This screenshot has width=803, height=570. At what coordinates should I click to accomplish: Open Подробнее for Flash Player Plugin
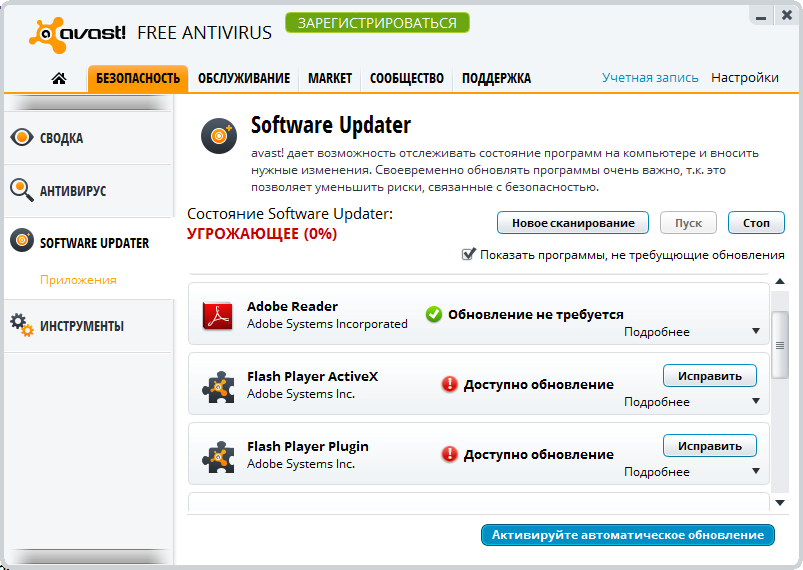coord(657,472)
